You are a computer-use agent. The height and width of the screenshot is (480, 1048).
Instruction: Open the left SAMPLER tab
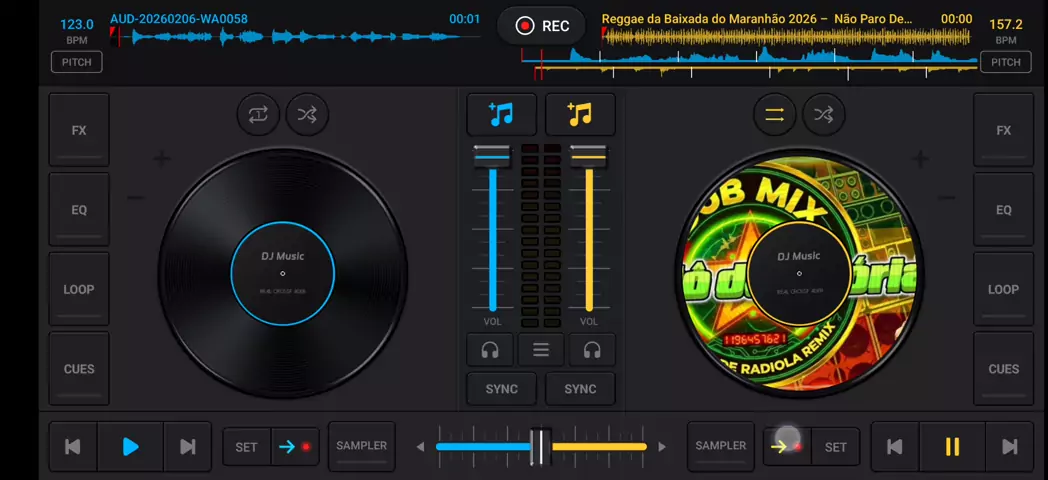(x=361, y=446)
